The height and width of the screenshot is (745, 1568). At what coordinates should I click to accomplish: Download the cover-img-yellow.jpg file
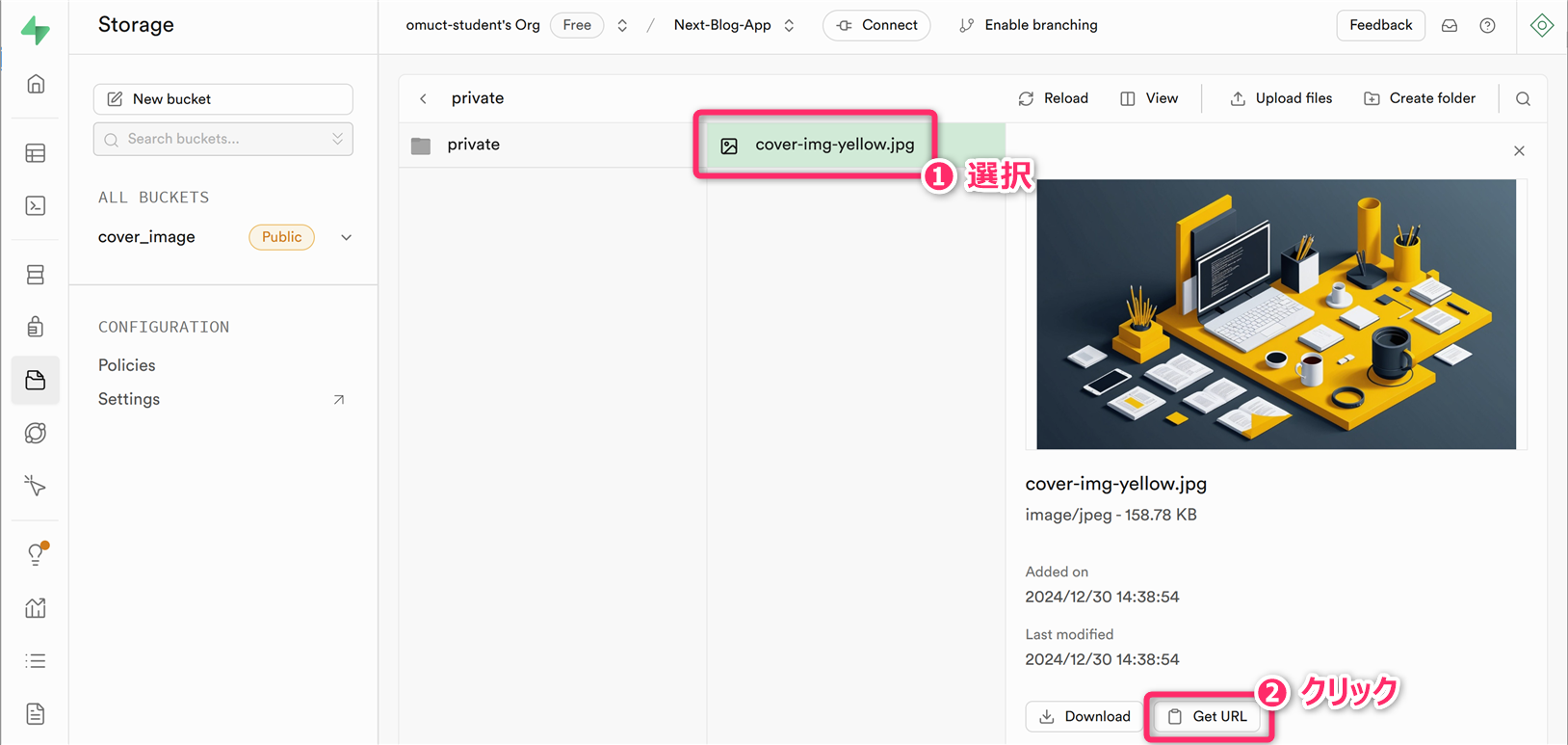pyautogui.click(x=1085, y=716)
